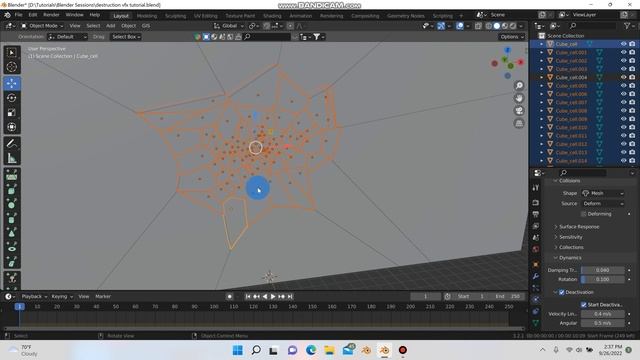This screenshot has height=360, width=640.
Task: Disable render camera icon for Cube_cell.007
Action: (x=632, y=102)
